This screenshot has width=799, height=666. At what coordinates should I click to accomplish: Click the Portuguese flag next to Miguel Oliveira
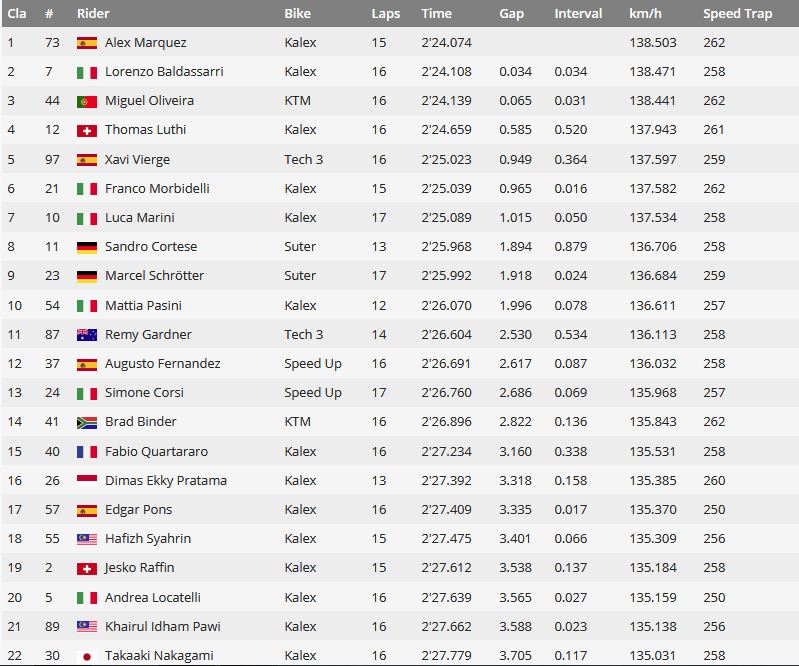coord(87,102)
